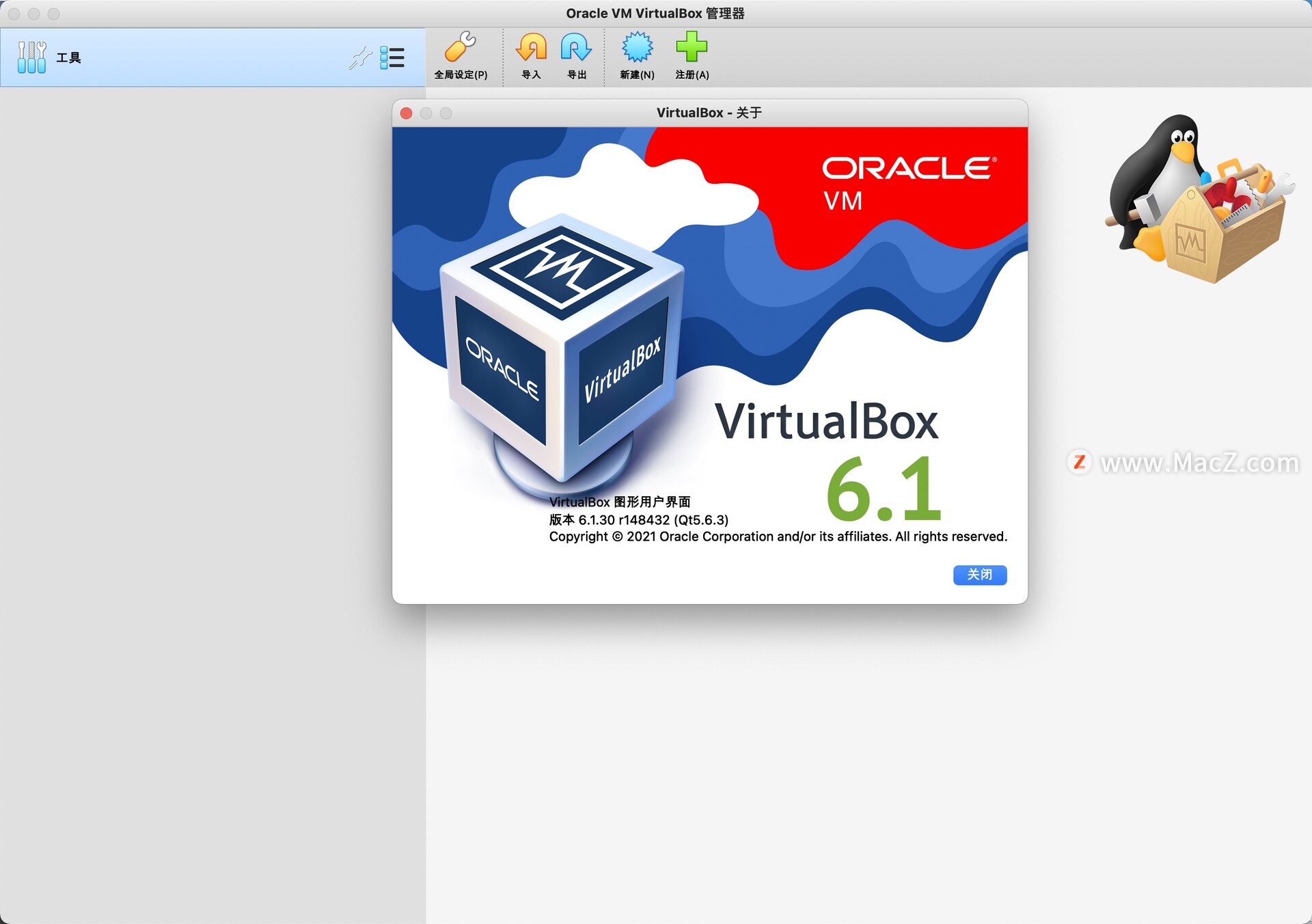Click the Oracle copyright notice text
This screenshot has height=924, width=1312.
[x=778, y=537]
